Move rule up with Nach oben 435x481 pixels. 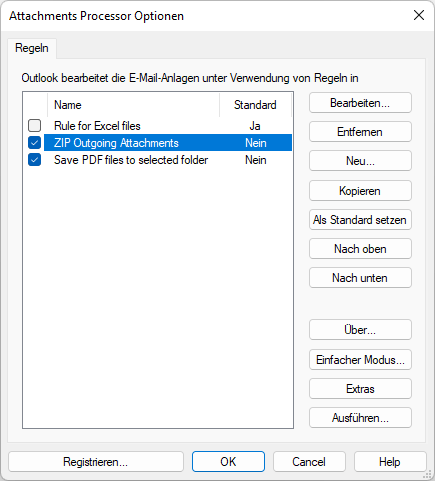(x=360, y=249)
